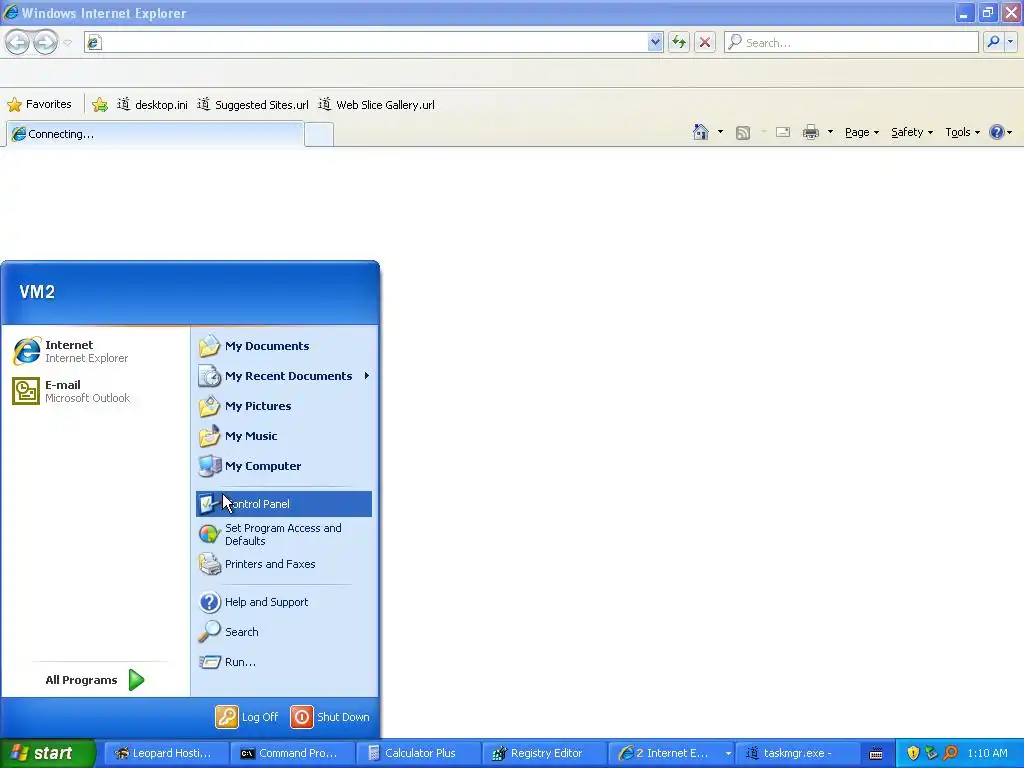
Task: Click the Read Mail envelope icon
Action: coord(783,133)
